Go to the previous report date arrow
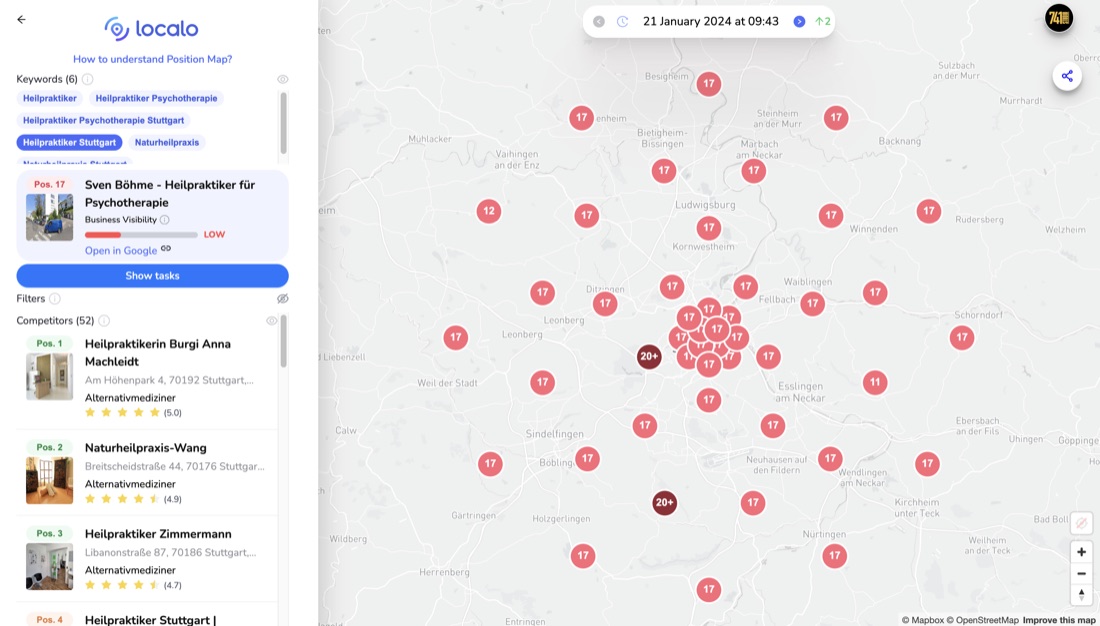Viewport: 1100px width, 626px height. point(598,22)
